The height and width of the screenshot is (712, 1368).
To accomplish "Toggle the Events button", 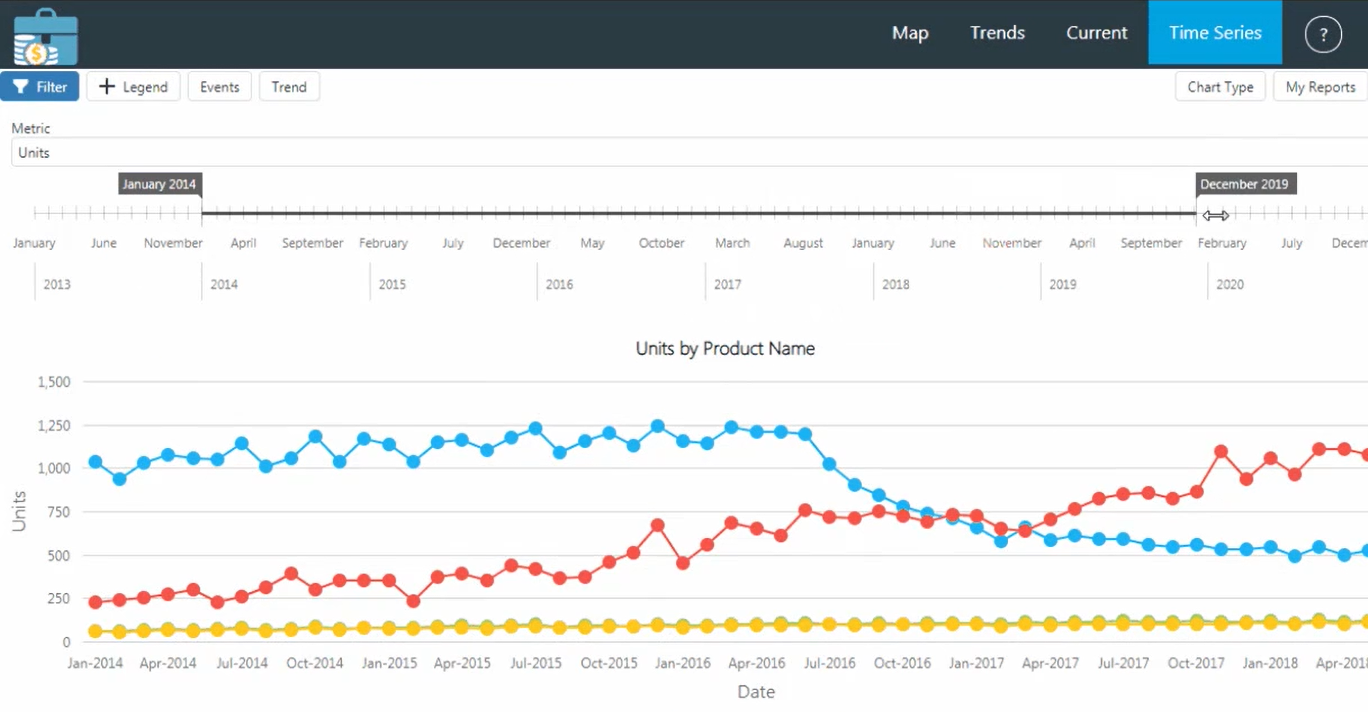I will [x=219, y=87].
